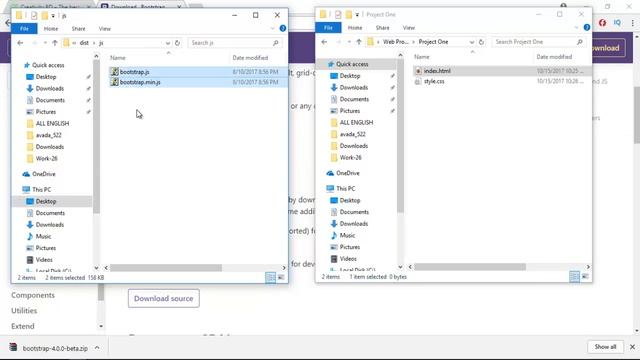Open address history dropdown in js window
The width and height of the screenshot is (640, 360).
[168, 43]
